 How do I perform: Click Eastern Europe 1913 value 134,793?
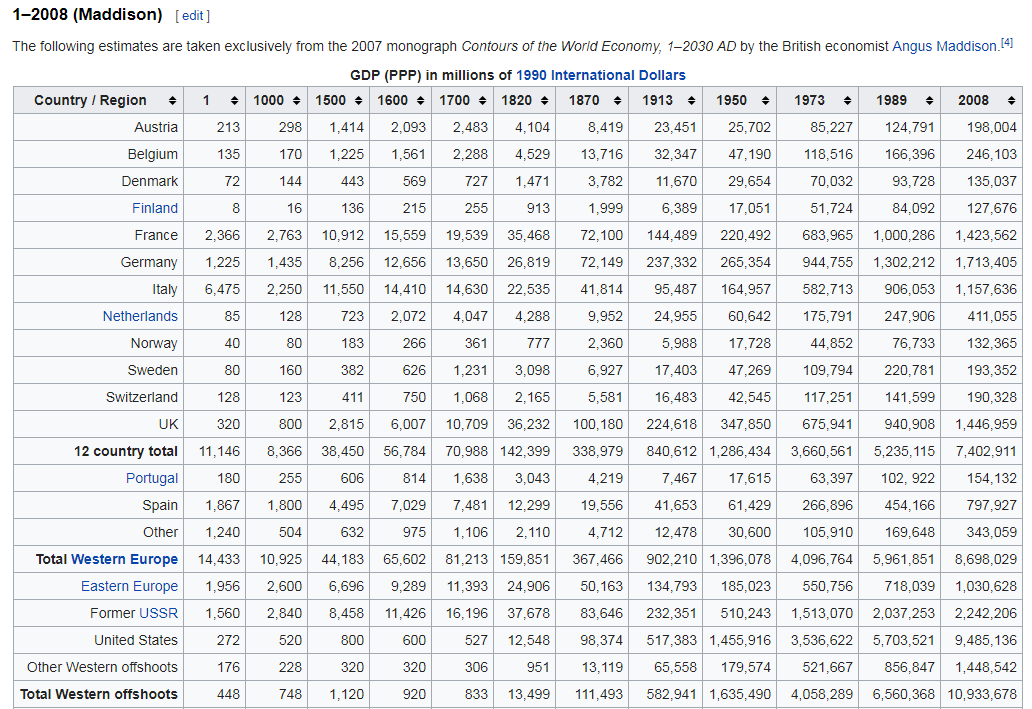point(671,586)
